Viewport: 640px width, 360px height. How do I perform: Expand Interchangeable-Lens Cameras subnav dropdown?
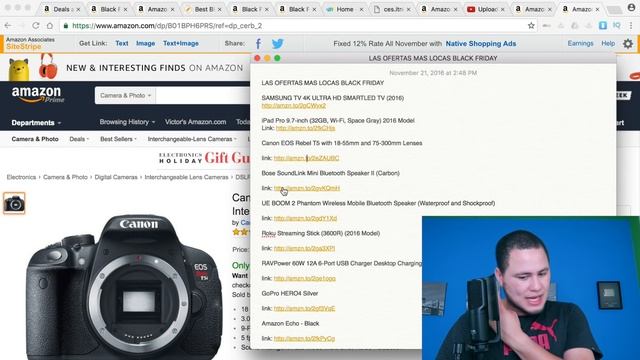(x=192, y=139)
